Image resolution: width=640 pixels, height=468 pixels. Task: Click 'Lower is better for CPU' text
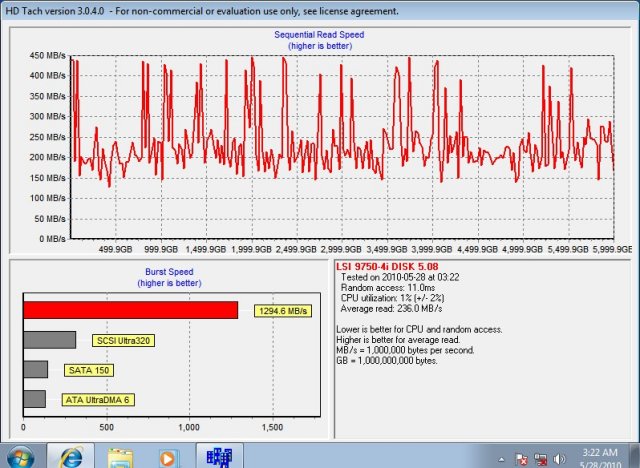[419, 329]
